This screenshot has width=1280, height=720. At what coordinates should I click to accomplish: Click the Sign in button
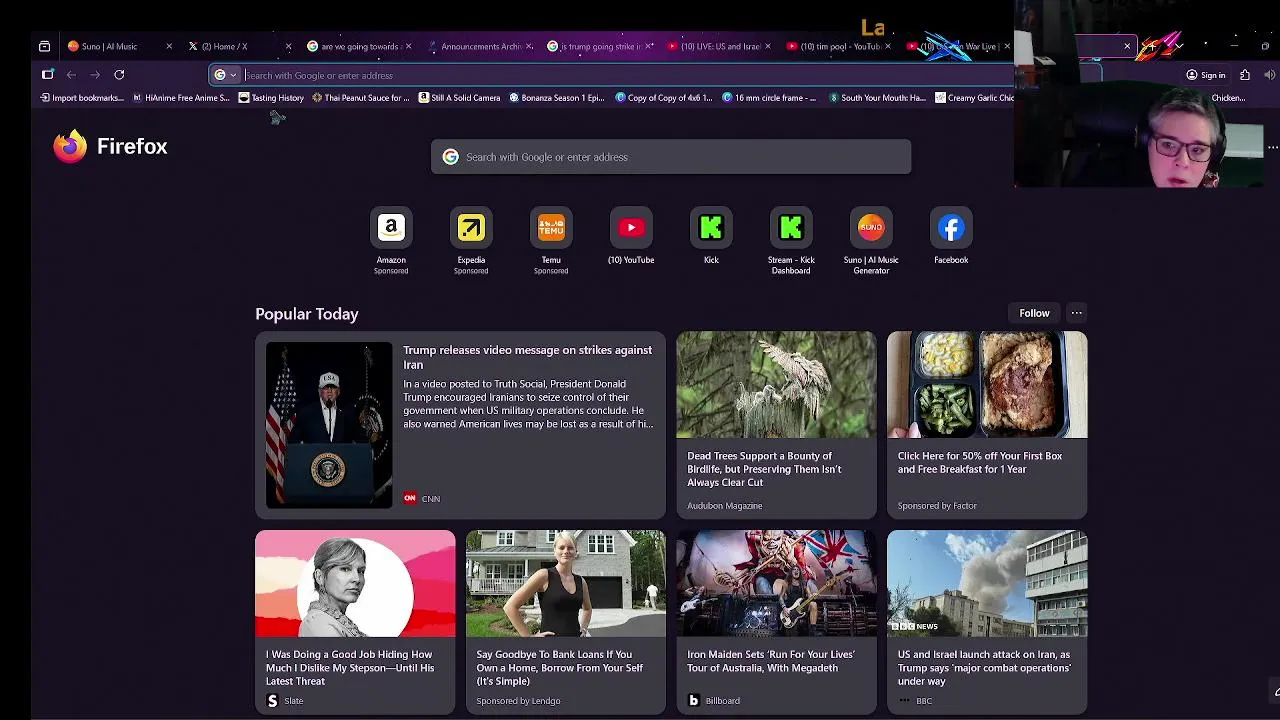pyautogui.click(x=1205, y=75)
